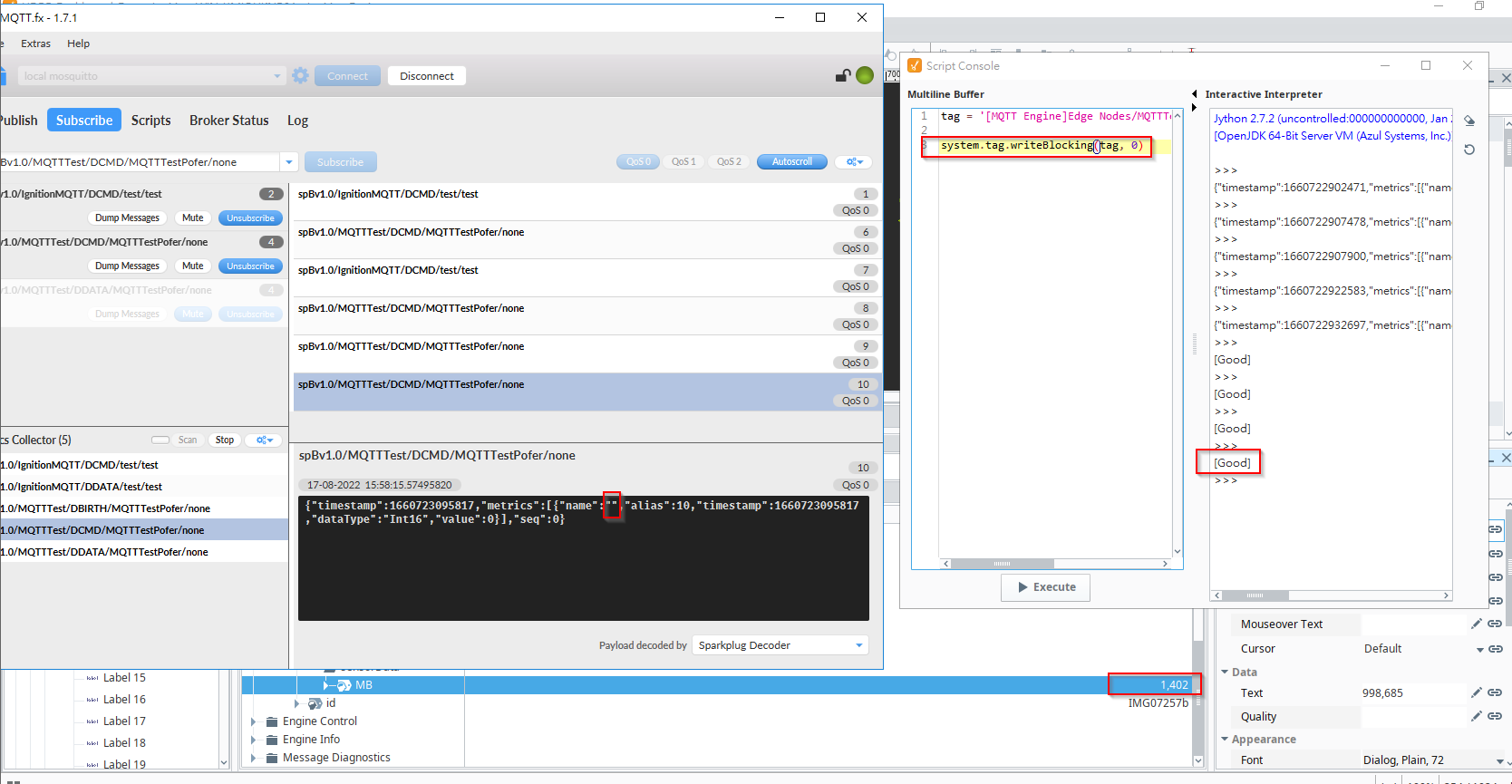Collapse the interpreter pane with the left arrow
1512x784 pixels.
point(1194,94)
